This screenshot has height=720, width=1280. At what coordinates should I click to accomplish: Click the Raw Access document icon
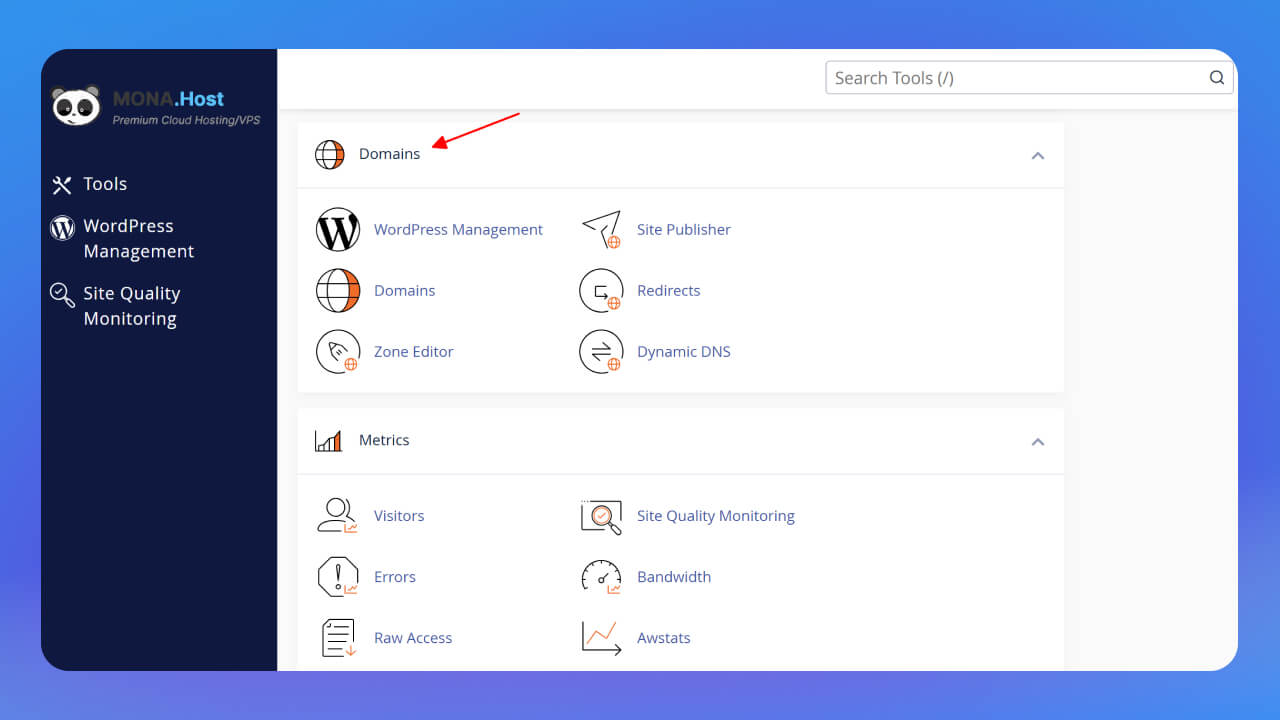coord(338,638)
